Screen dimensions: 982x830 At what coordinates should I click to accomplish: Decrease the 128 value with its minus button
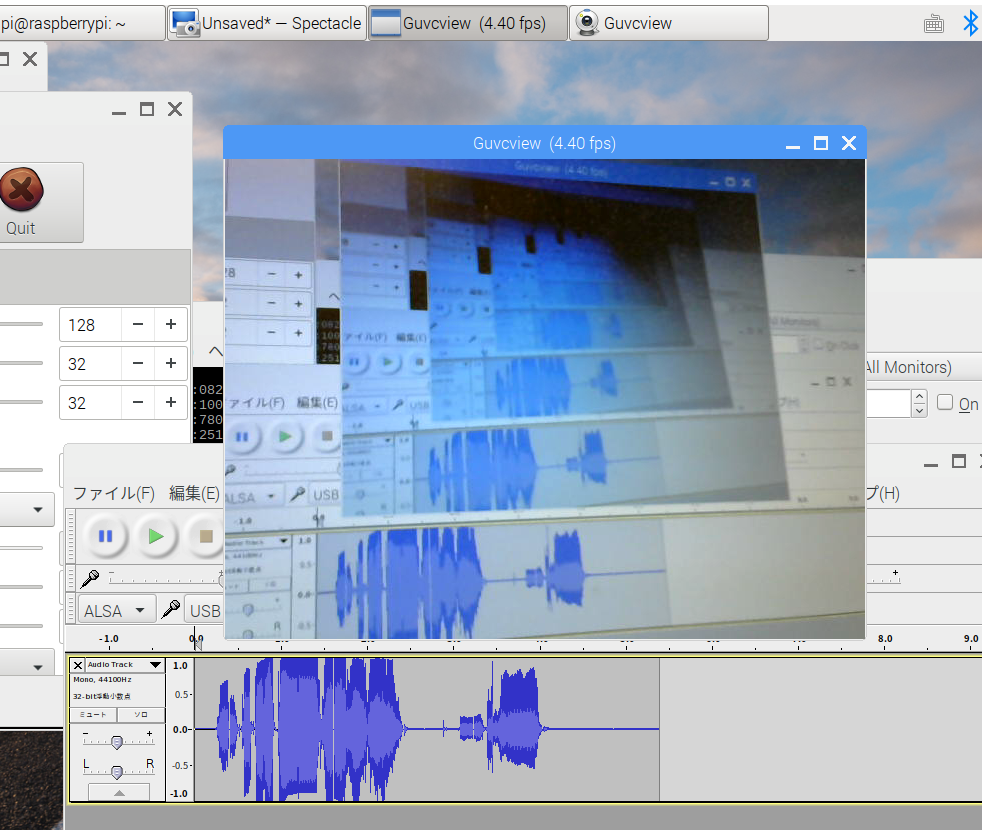138,324
